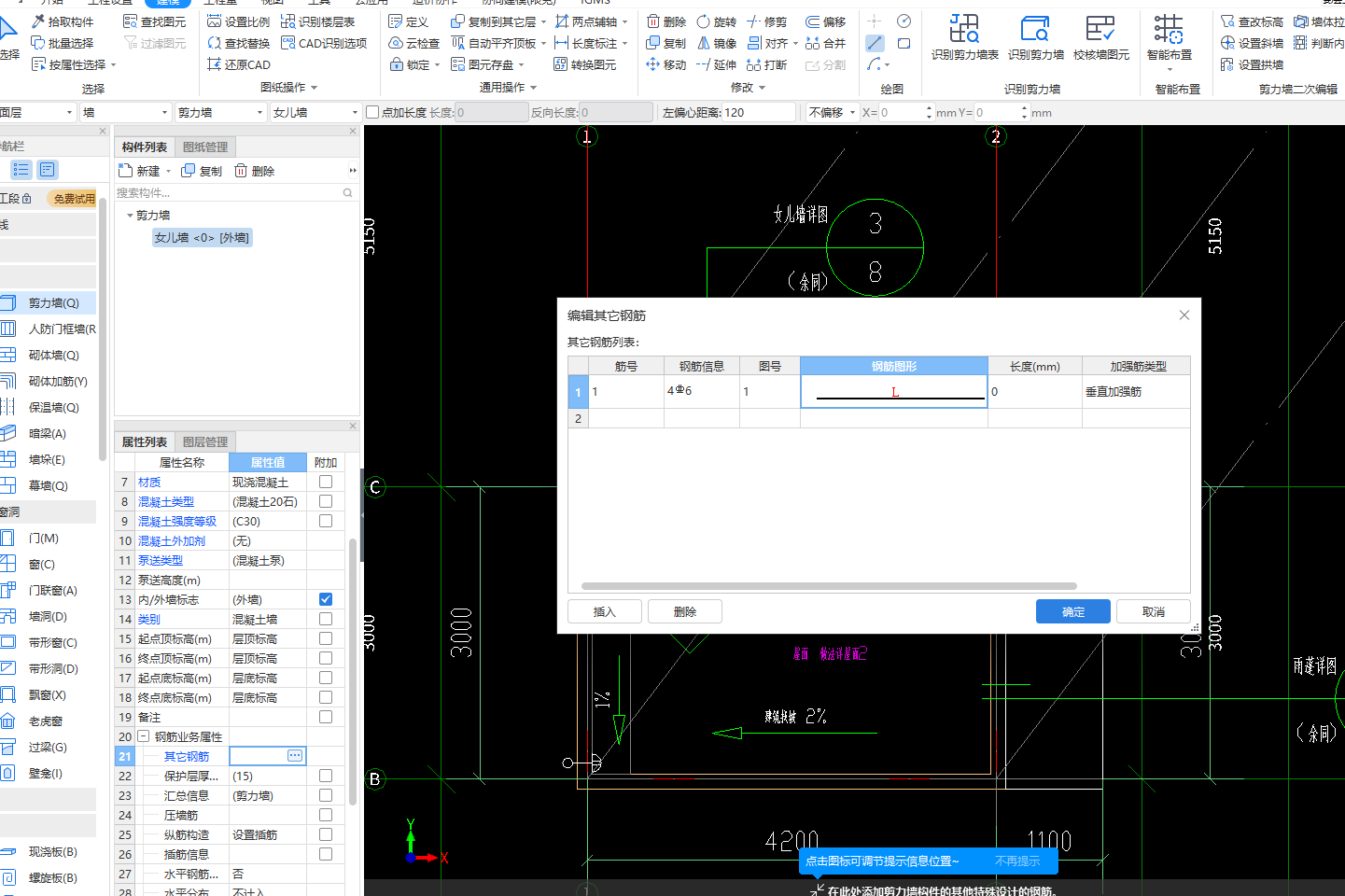This screenshot has width=1345, height=896.
Task: Click the 还原CAD restore tool
Action: 238,64
